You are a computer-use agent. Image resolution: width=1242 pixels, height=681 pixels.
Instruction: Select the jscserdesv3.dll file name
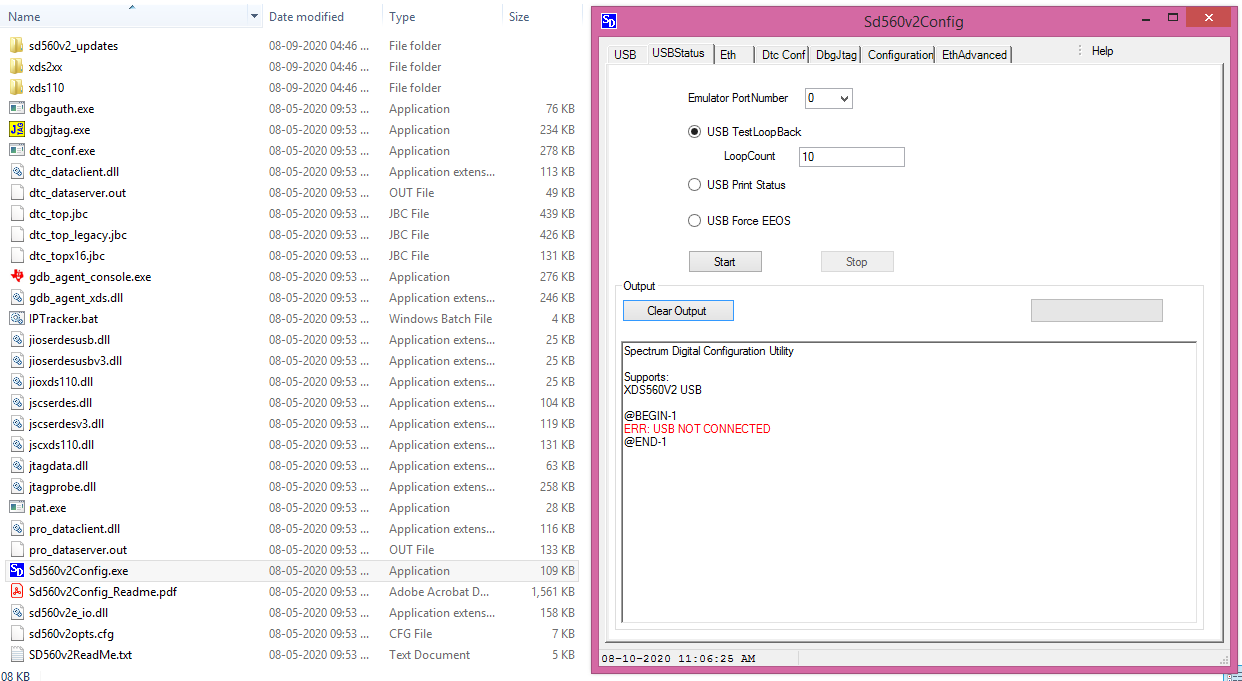tap(67, 424)
